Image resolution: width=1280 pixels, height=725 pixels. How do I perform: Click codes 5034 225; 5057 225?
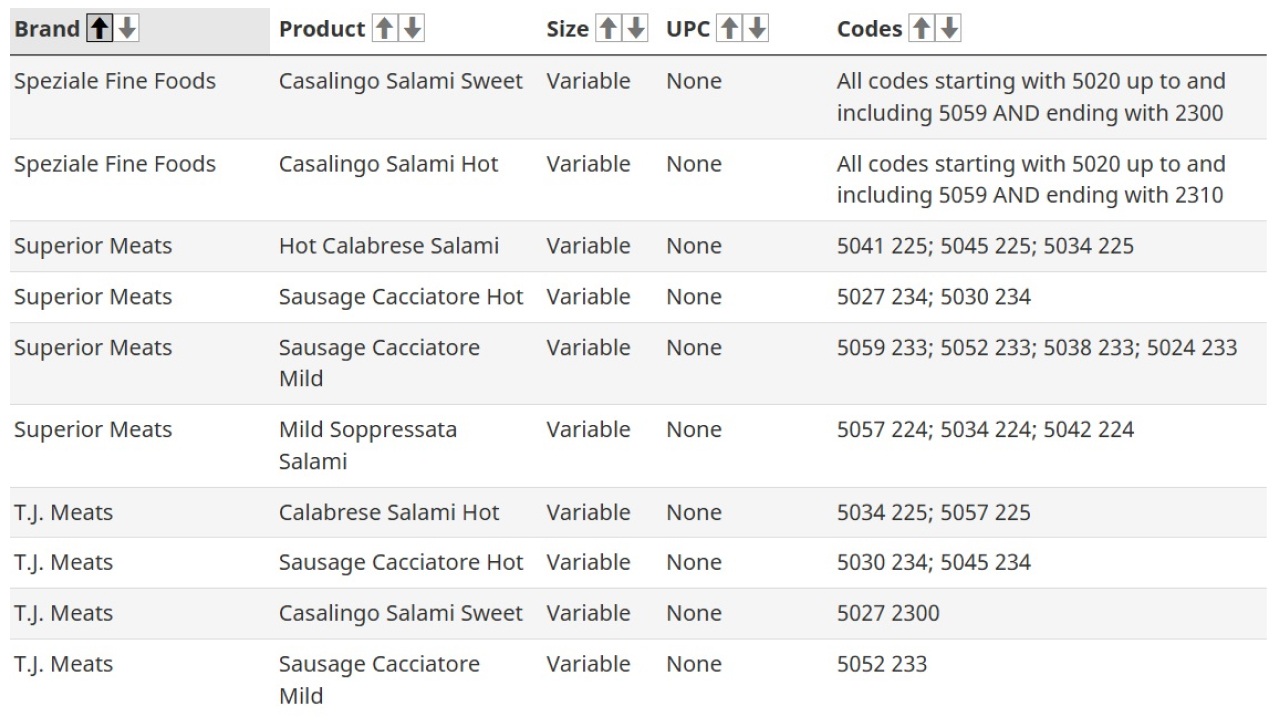click(x=934, y=513)
